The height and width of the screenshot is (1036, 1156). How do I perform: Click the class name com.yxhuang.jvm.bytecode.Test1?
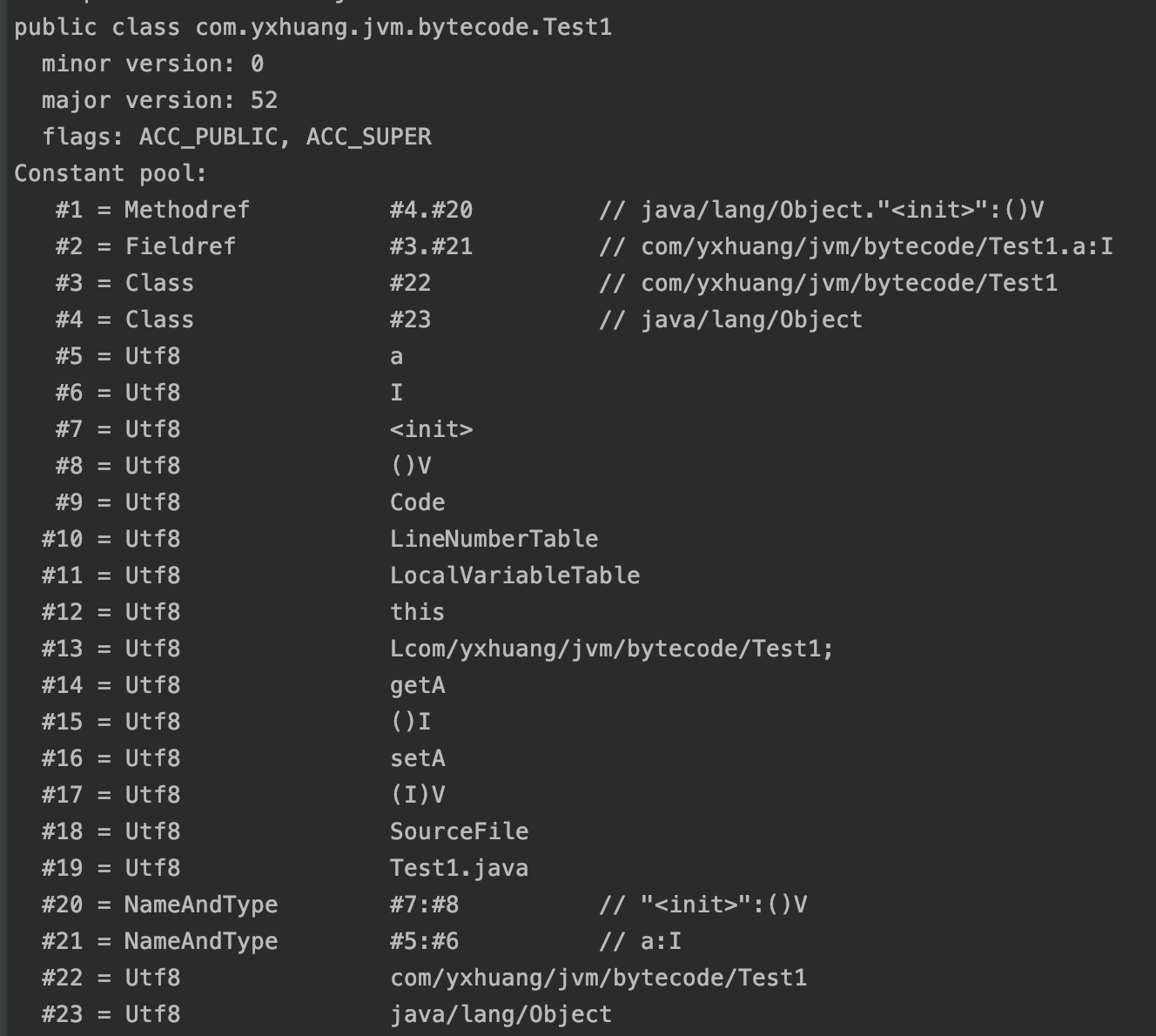[x=403, y=28]
